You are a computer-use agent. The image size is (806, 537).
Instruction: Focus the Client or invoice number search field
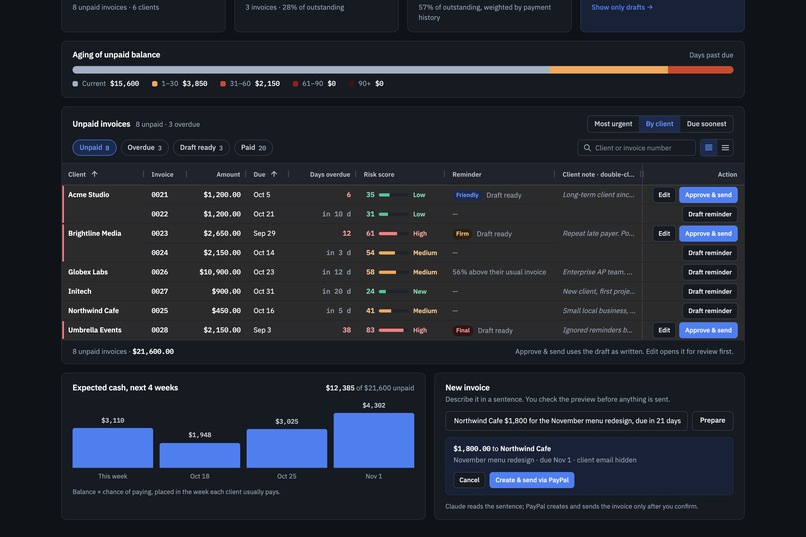(x=636, y=148)
